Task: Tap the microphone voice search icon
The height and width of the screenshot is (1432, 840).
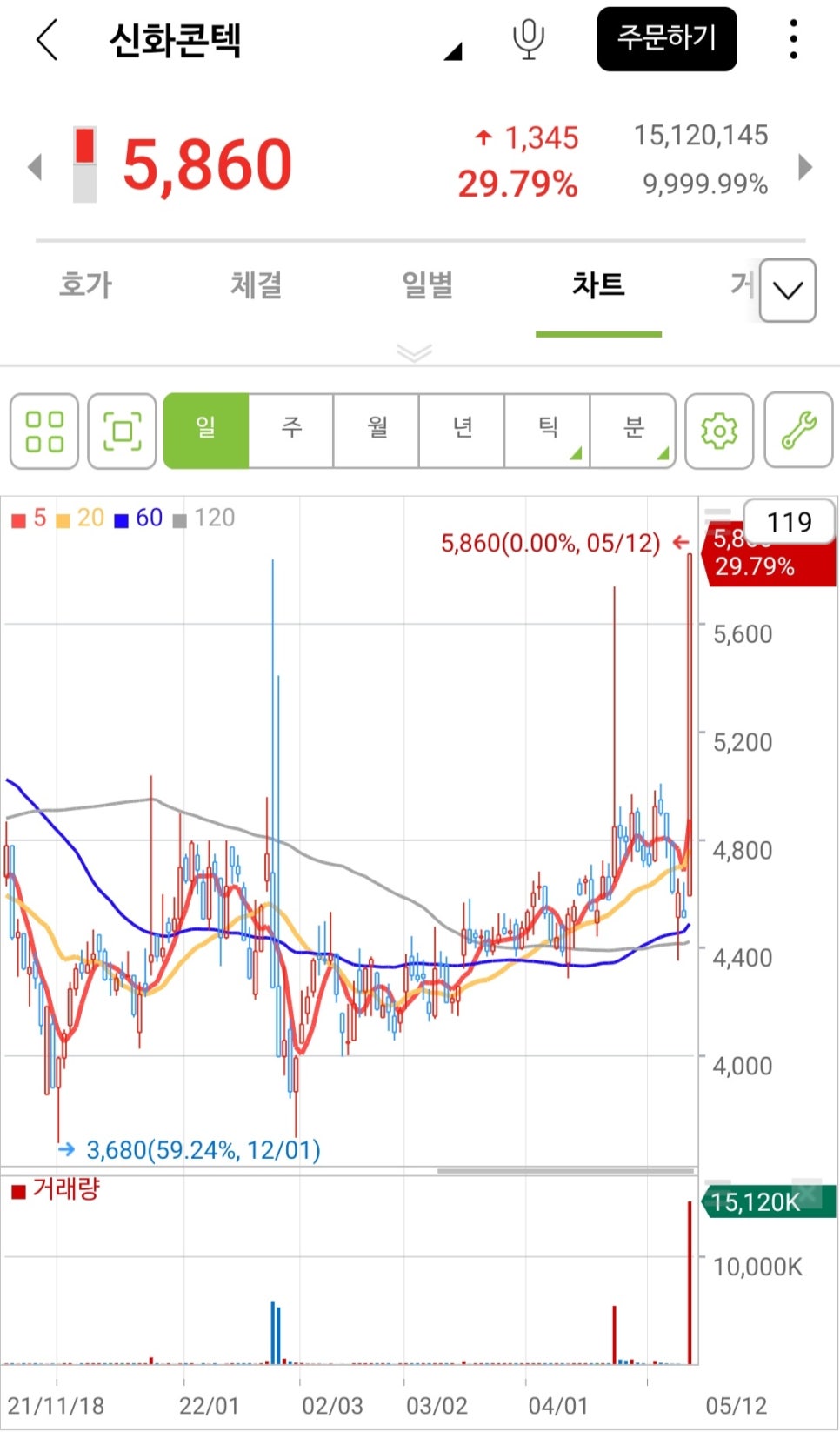Action: (528, 39)
